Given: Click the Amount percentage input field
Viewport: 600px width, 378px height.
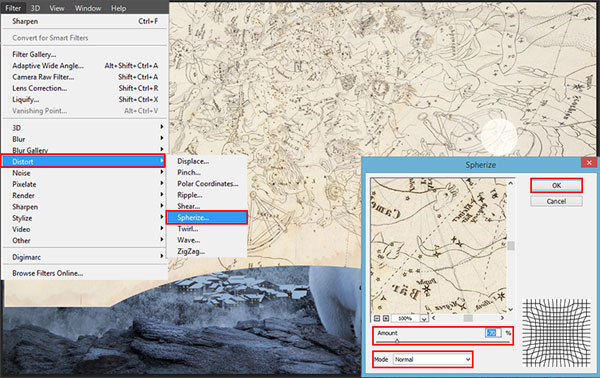Looking at the screenshot, I should pyautogui.click(x=493, y=333).
